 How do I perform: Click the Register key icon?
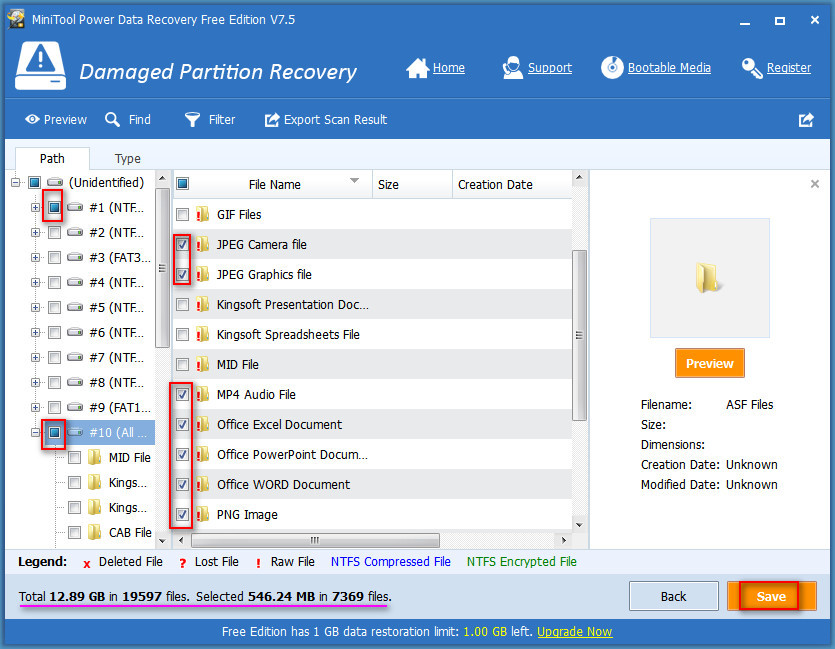752,68
